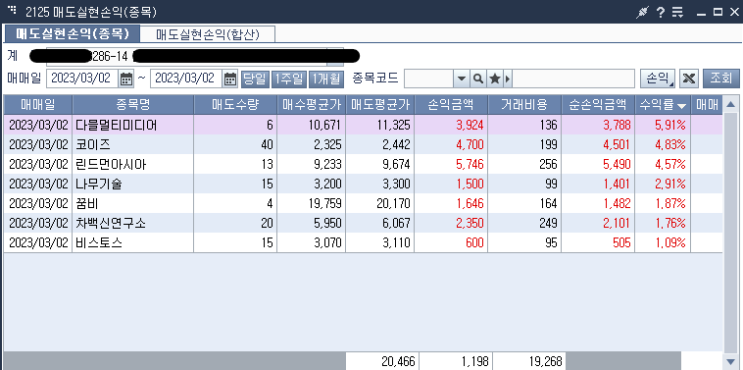Expand the account number dropdown

(335, 56)
